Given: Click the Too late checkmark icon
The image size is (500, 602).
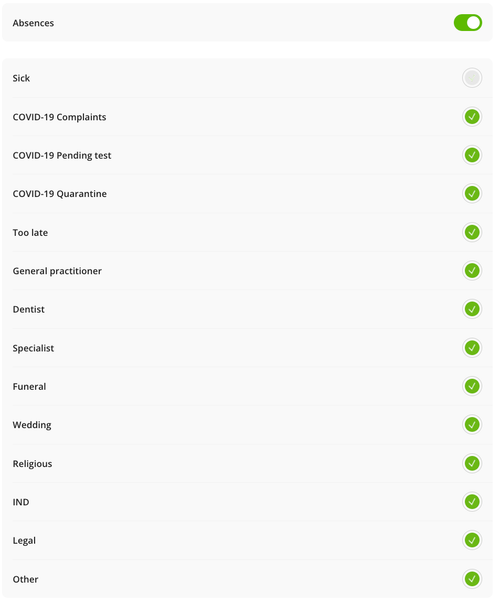Looking at the screenshot, I should pyautogui.click(x=472, y=232).
